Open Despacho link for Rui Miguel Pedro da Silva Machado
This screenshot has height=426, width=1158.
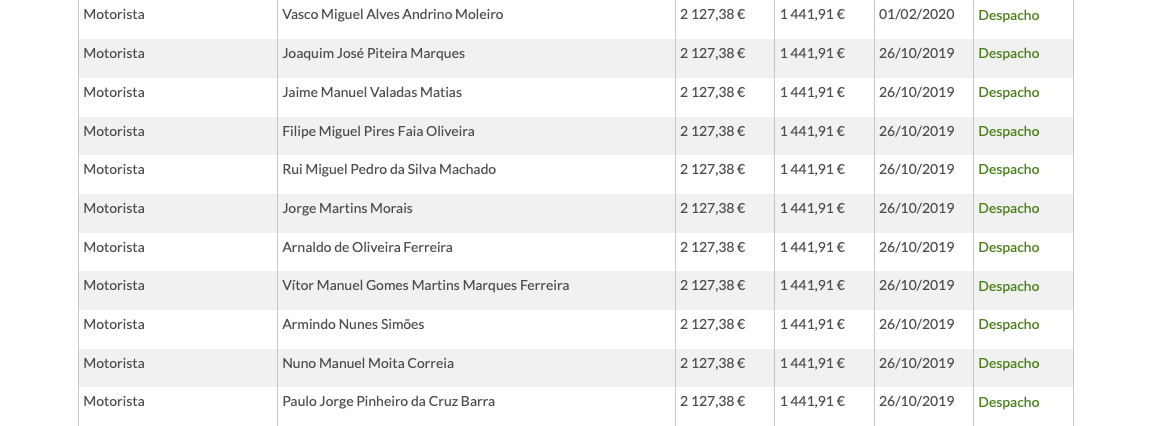click(1008, 170)
